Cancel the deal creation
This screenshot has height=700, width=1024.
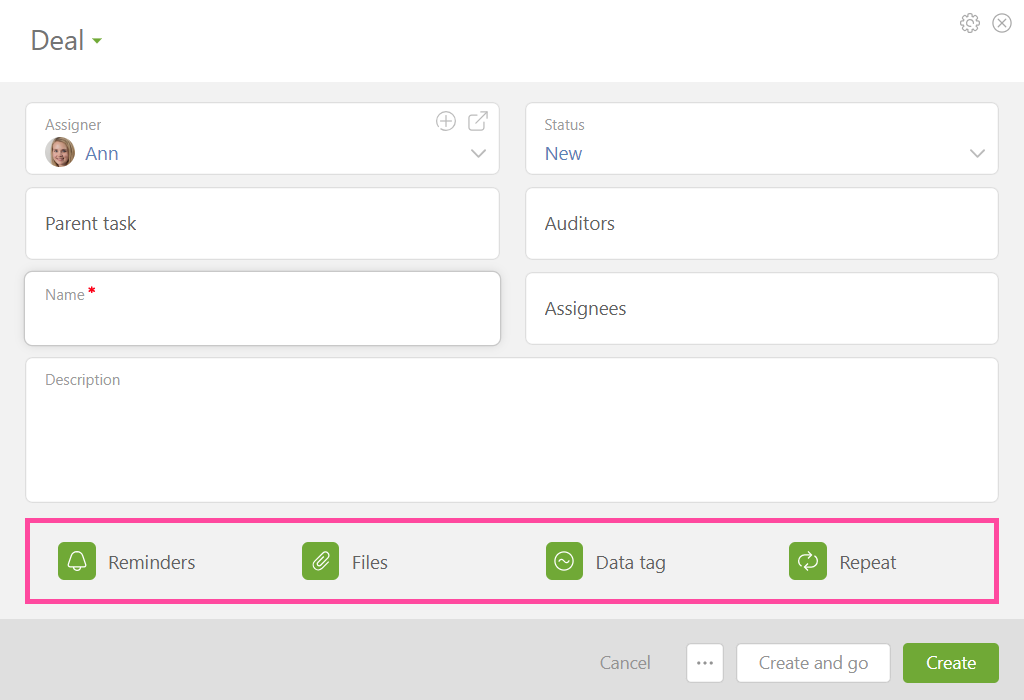(x=625, y=663)
